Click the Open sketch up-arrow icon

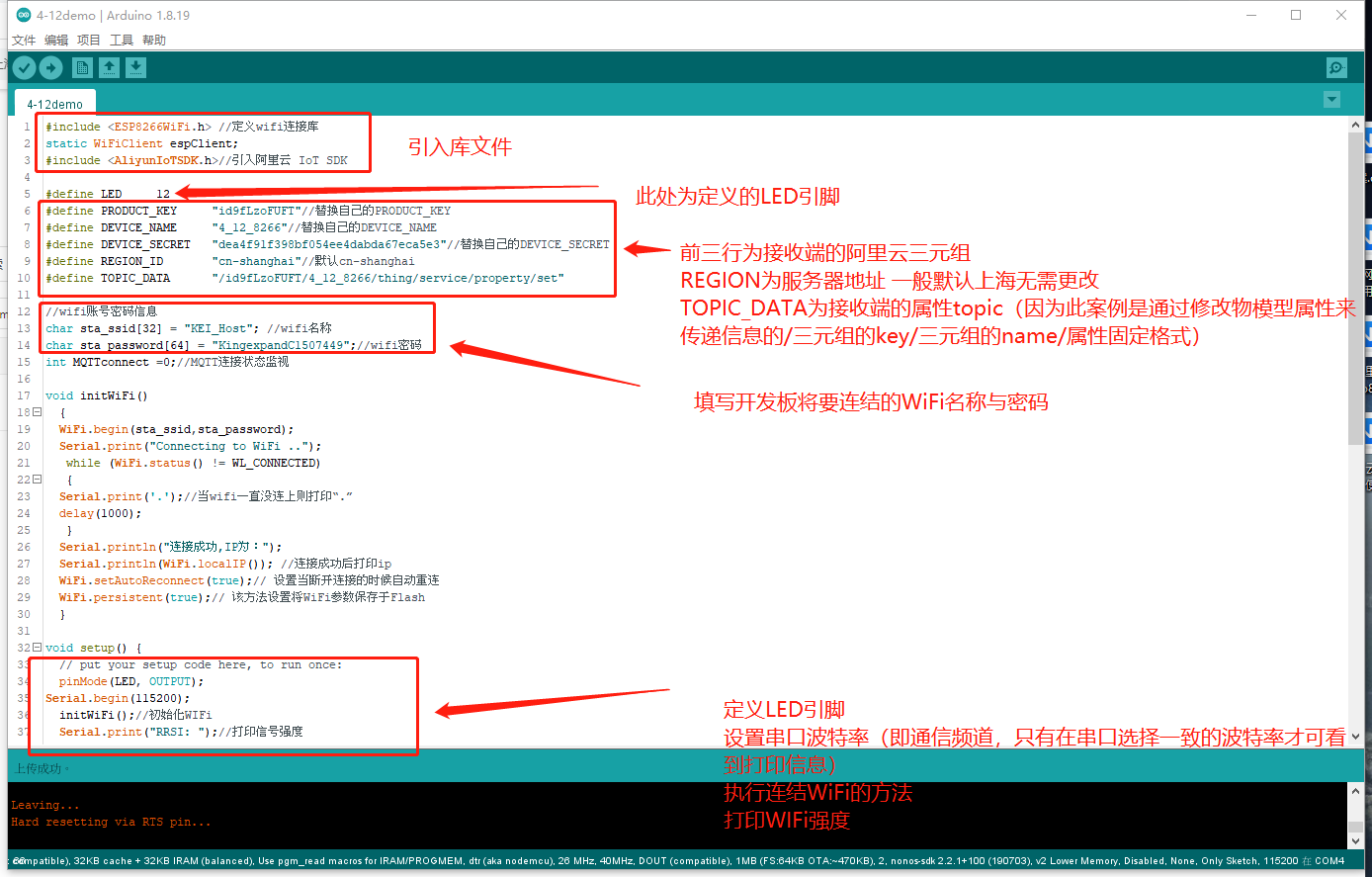pos(109,67)
